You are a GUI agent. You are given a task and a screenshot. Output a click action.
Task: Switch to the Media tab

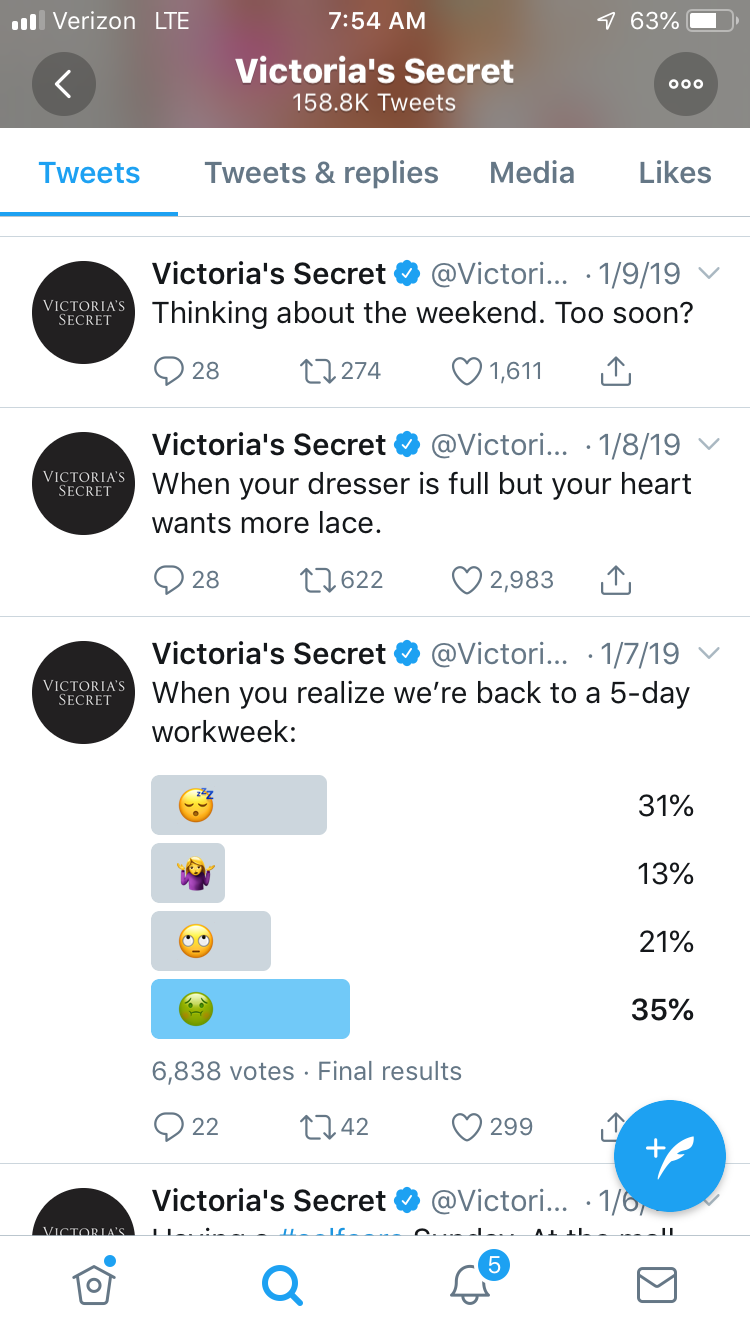(532, 173)
